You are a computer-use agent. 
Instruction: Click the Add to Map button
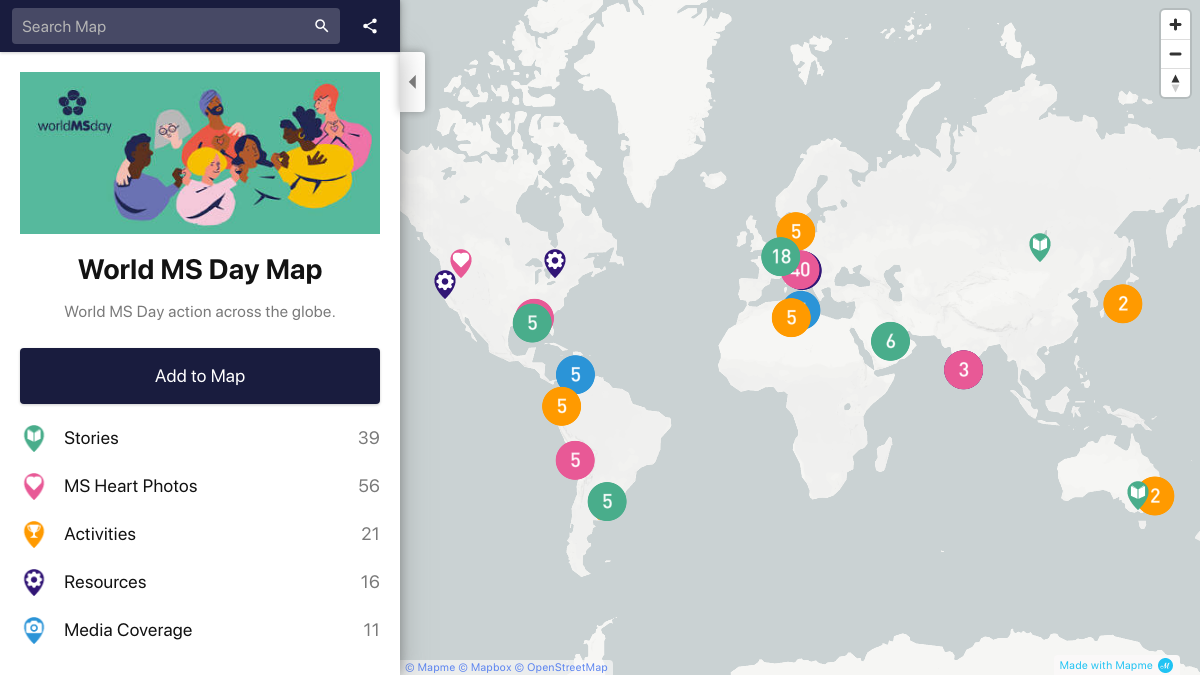[x=200, y=376]
